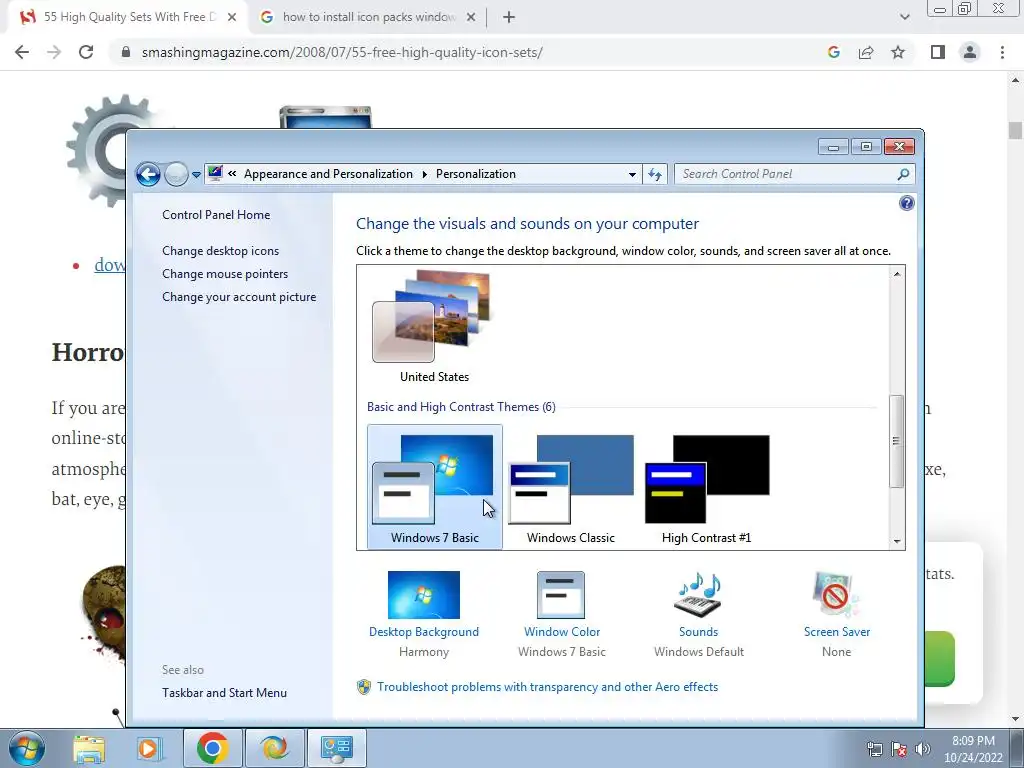Expand the address bar path dropdown arrow
The image size is (1024, 768).
[x=632, y=174]
